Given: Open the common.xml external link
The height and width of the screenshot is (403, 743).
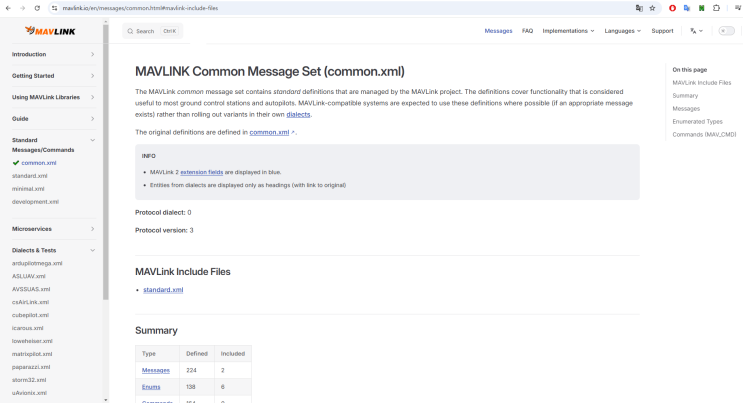Looking at the screenshot, I should pyautogui.click(x=269, y=132).
